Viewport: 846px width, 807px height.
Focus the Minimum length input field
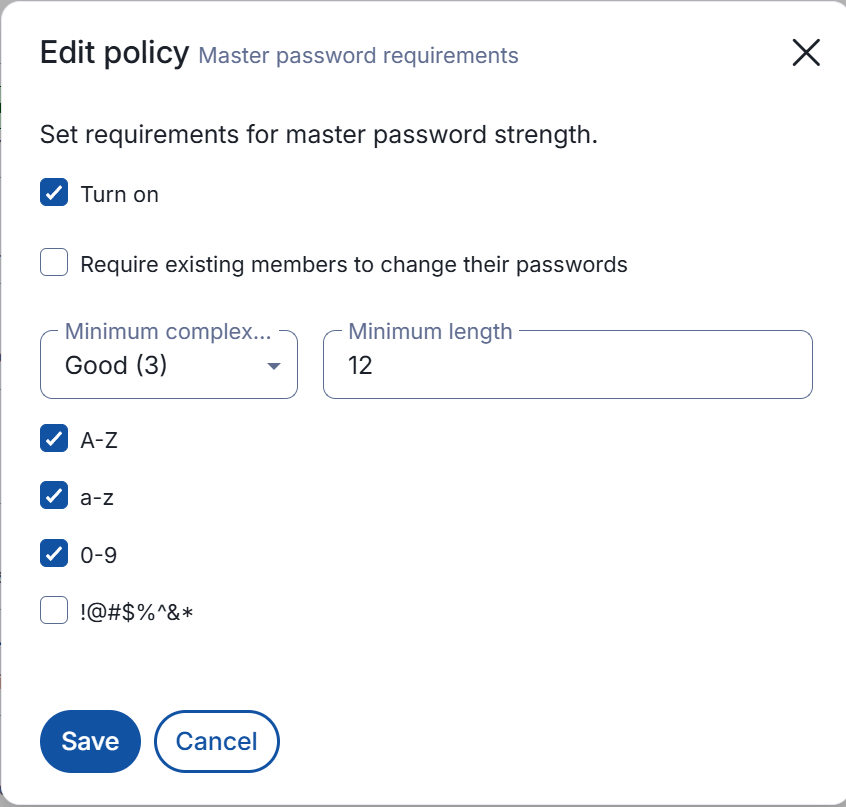568,366
